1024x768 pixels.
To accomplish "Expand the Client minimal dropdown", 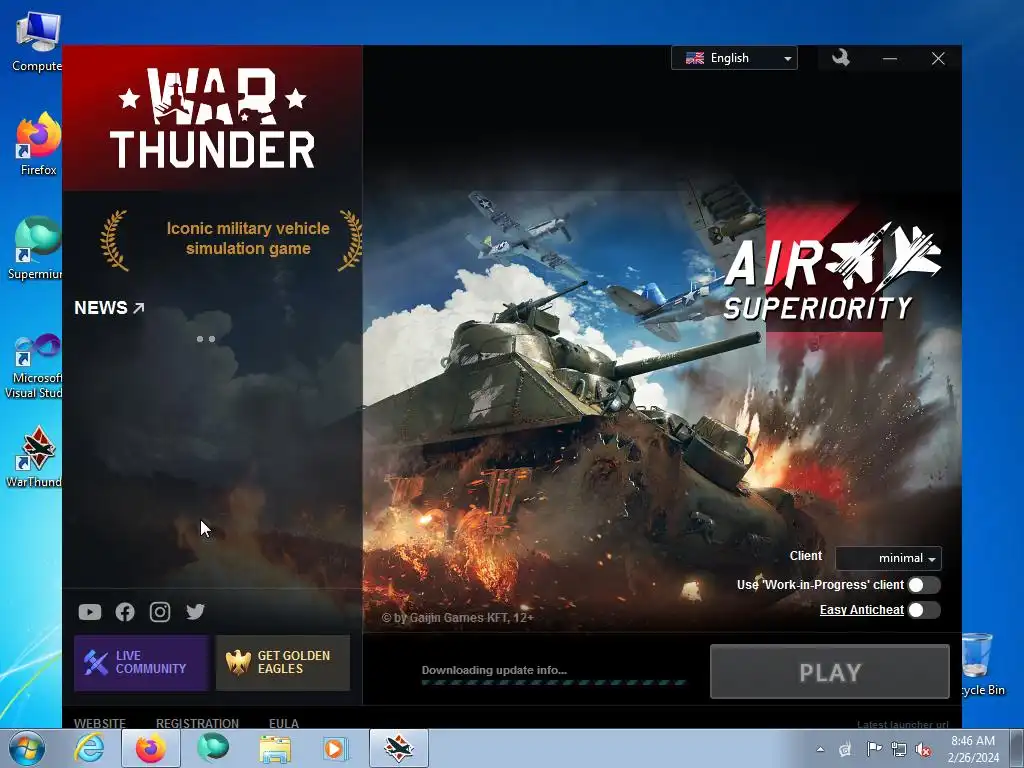I will pos(888,558).
